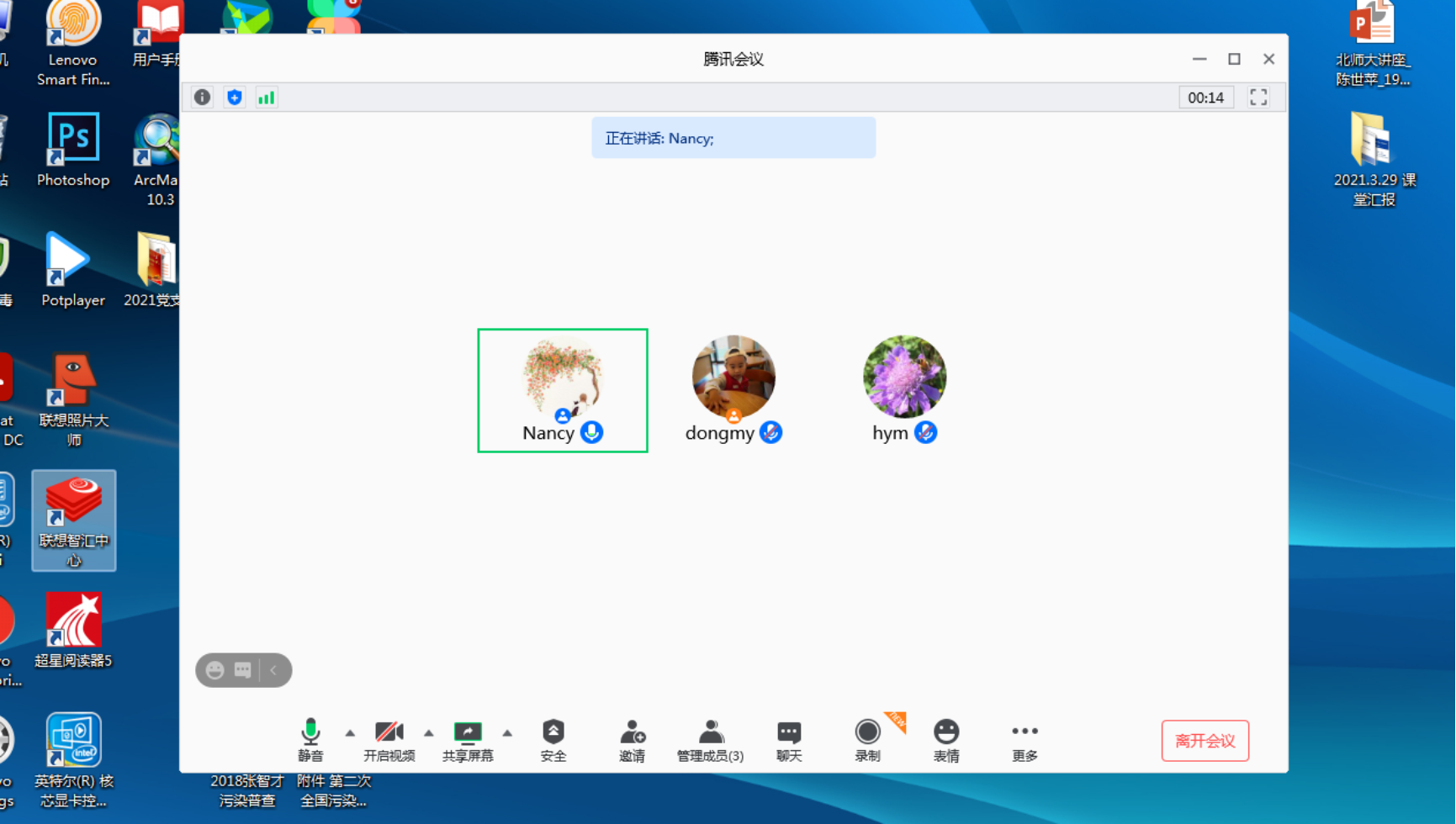Screen dimensions: 1456x824
Task: Open the More (更多) menu
Action: [x=1024, y=740]
